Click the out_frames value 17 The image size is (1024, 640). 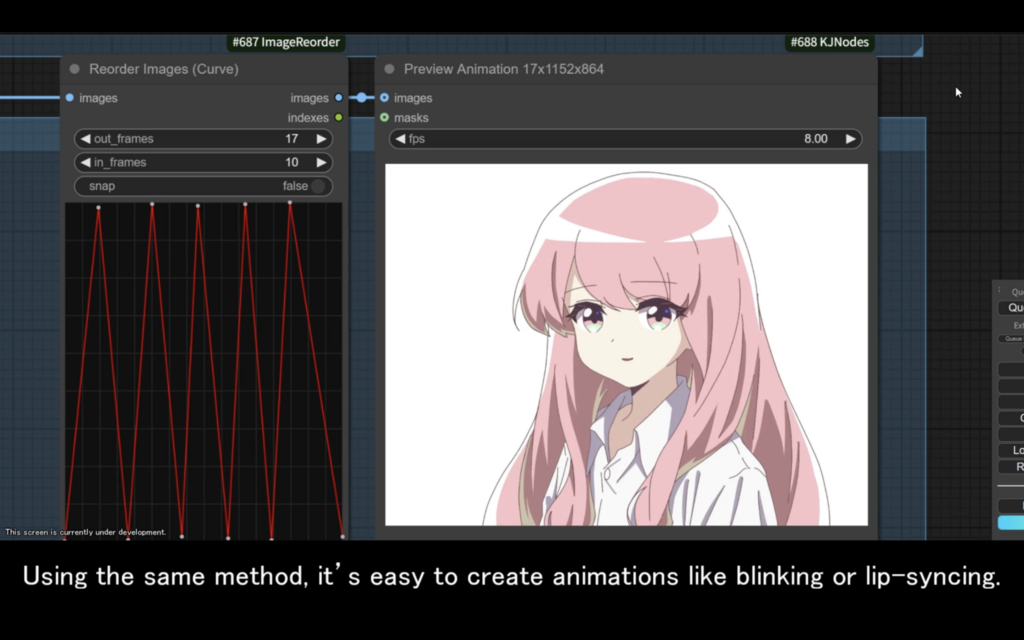click(291, 139)
